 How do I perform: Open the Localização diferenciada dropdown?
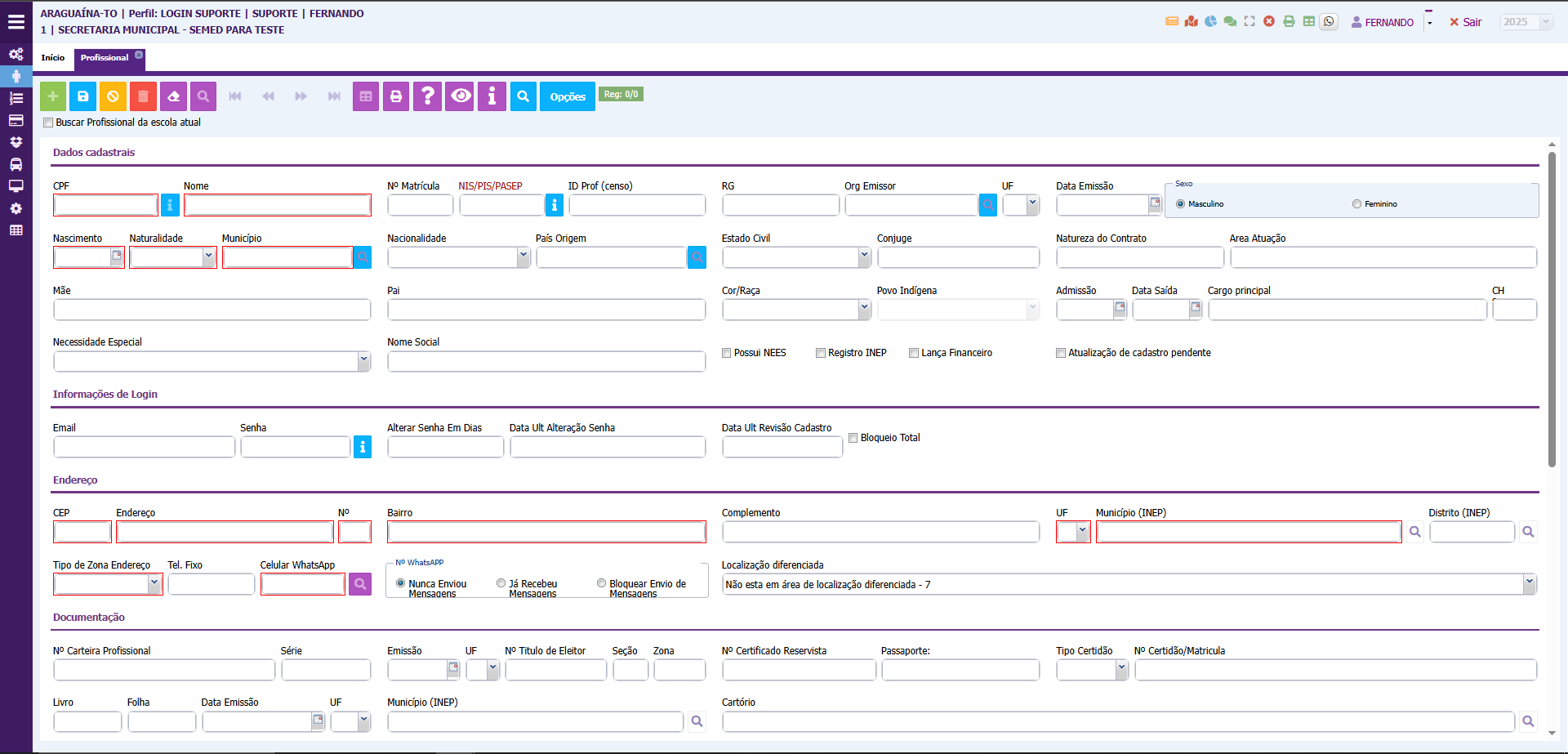pos(1529,584)
